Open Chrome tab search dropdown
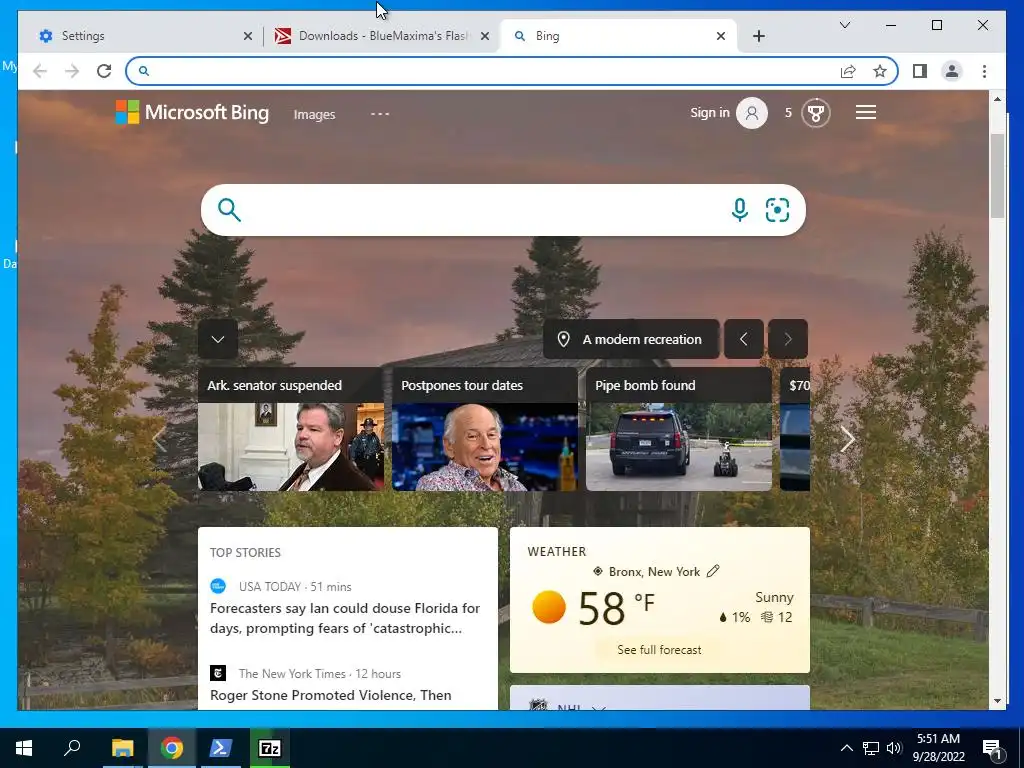This screenshot has width=1024, height=768. (844, 25)
